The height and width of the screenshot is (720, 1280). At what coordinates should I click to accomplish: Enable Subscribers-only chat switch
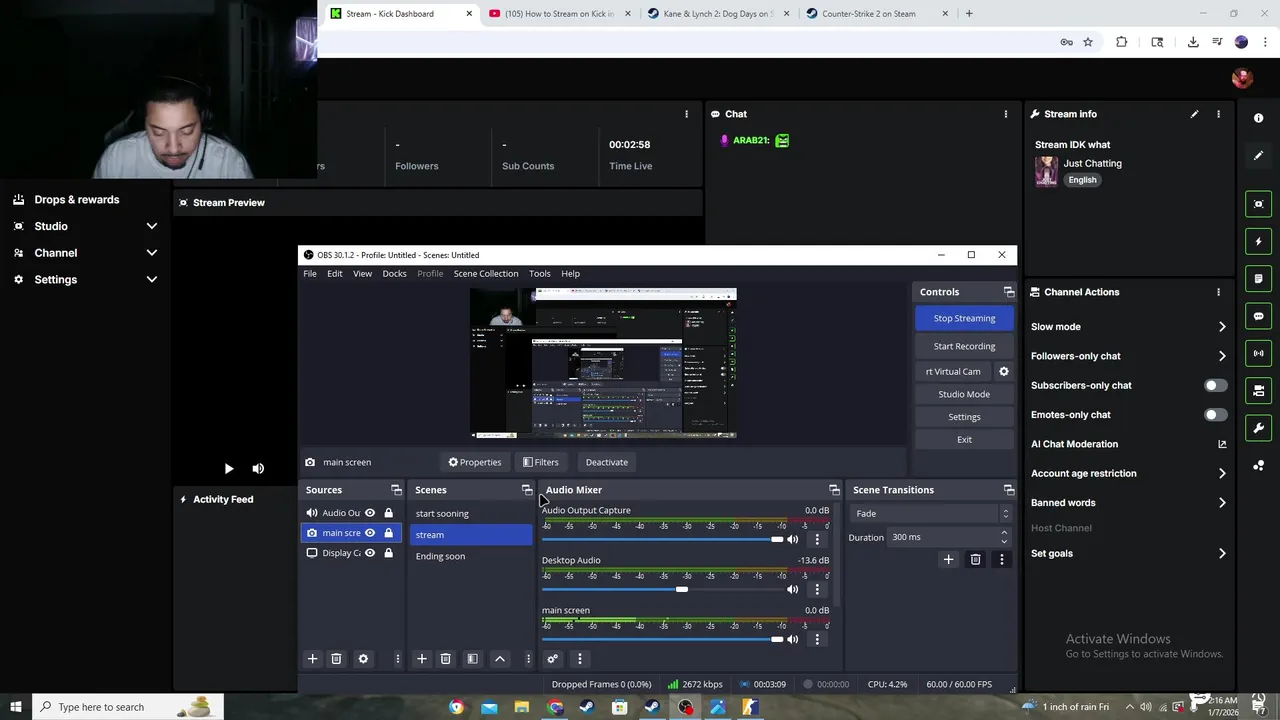click(x=1215, y=385)
